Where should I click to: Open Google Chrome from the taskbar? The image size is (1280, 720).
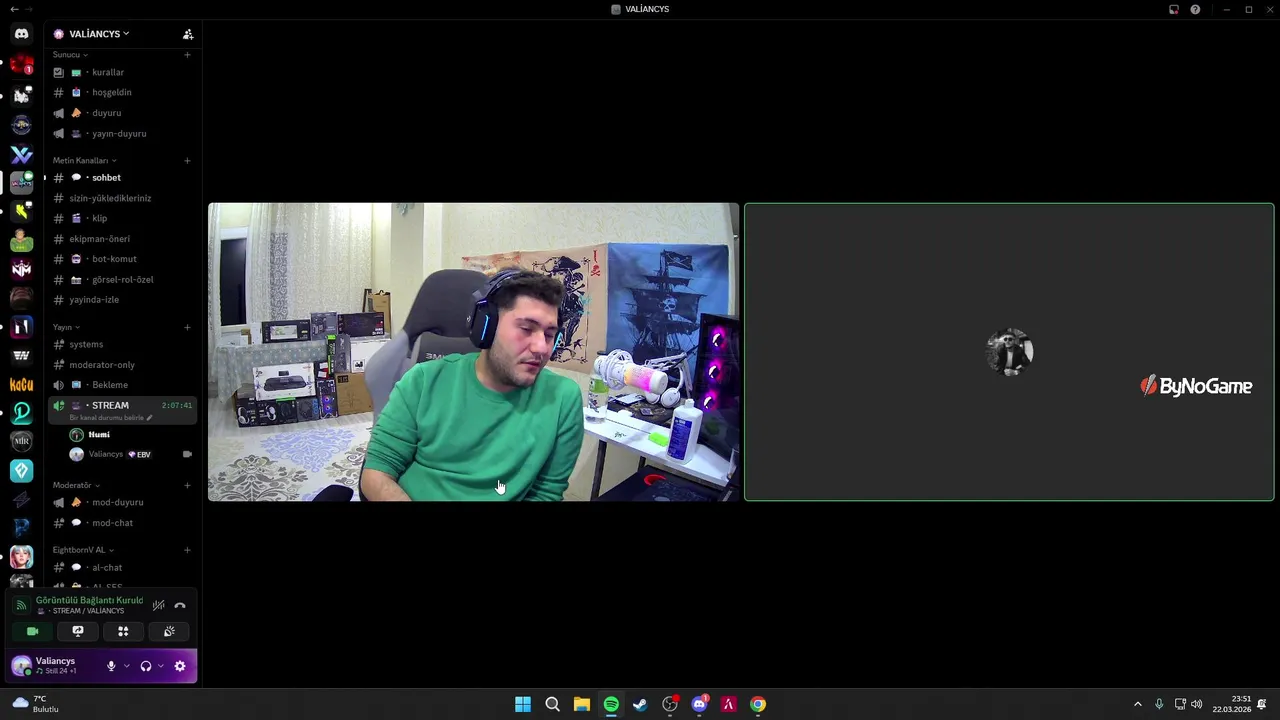[x=758, y=704]
